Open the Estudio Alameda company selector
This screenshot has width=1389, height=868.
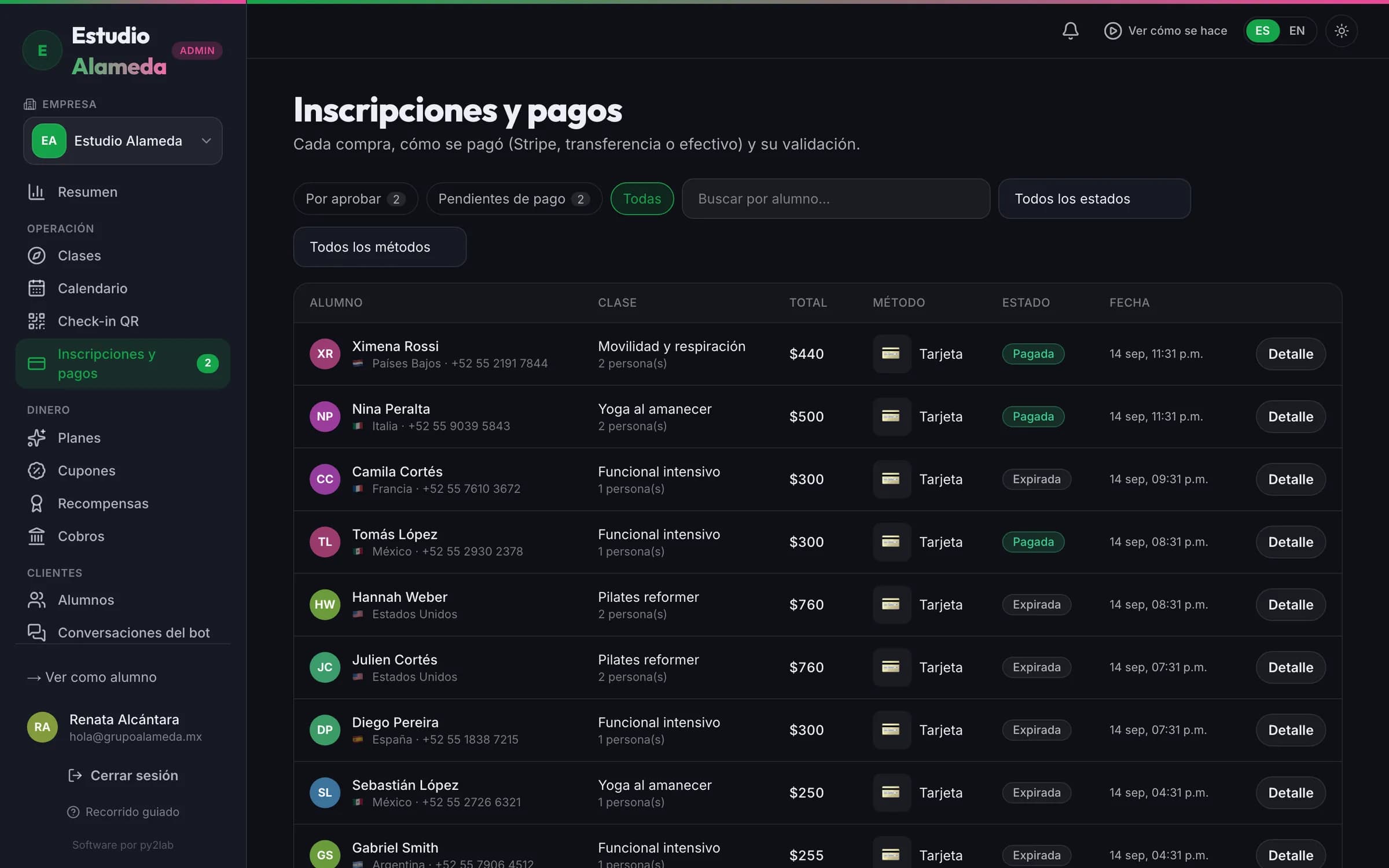pyautogui.click(x=123, y=141)
